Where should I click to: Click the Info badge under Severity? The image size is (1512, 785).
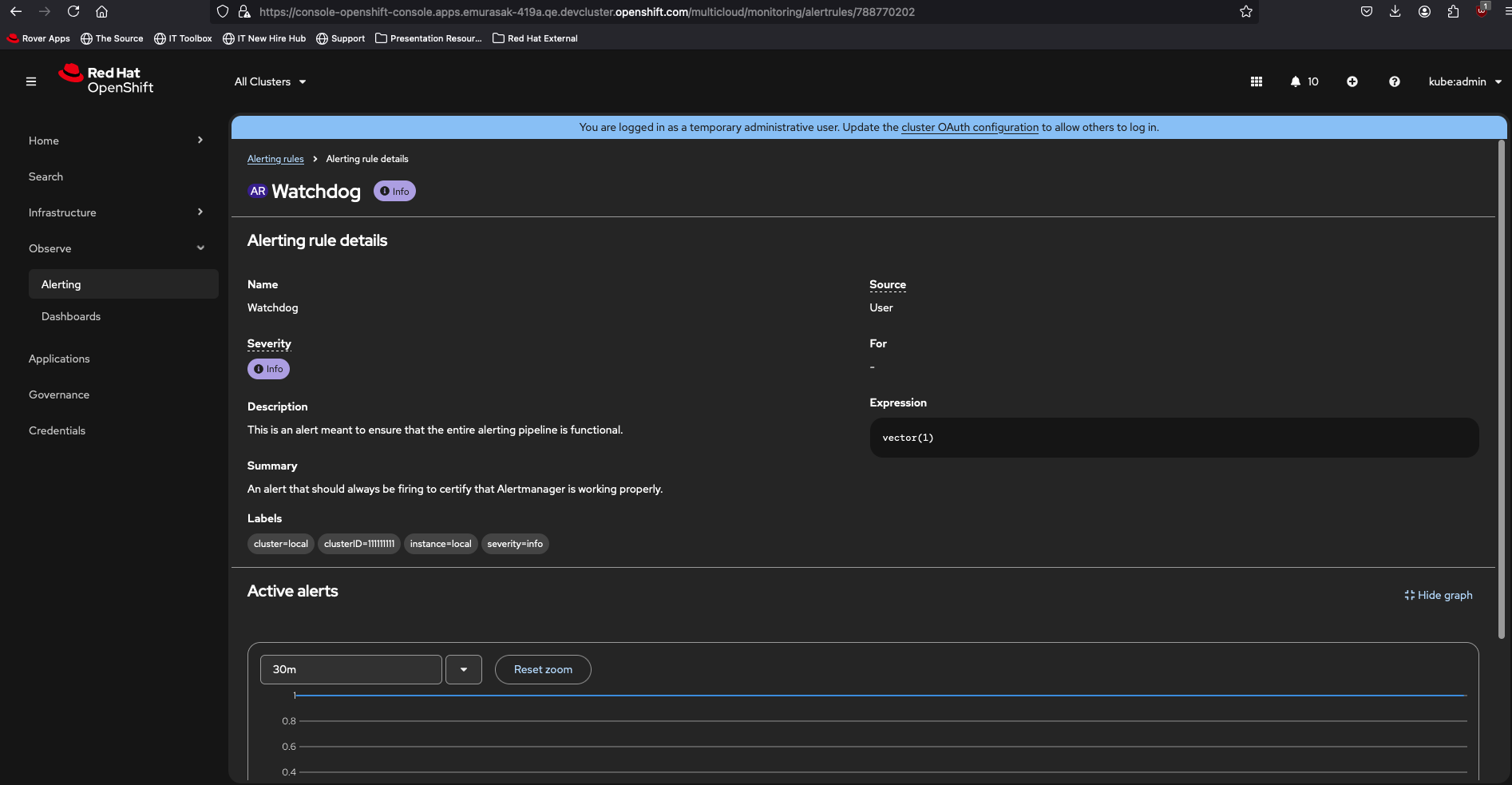[268, 369]
